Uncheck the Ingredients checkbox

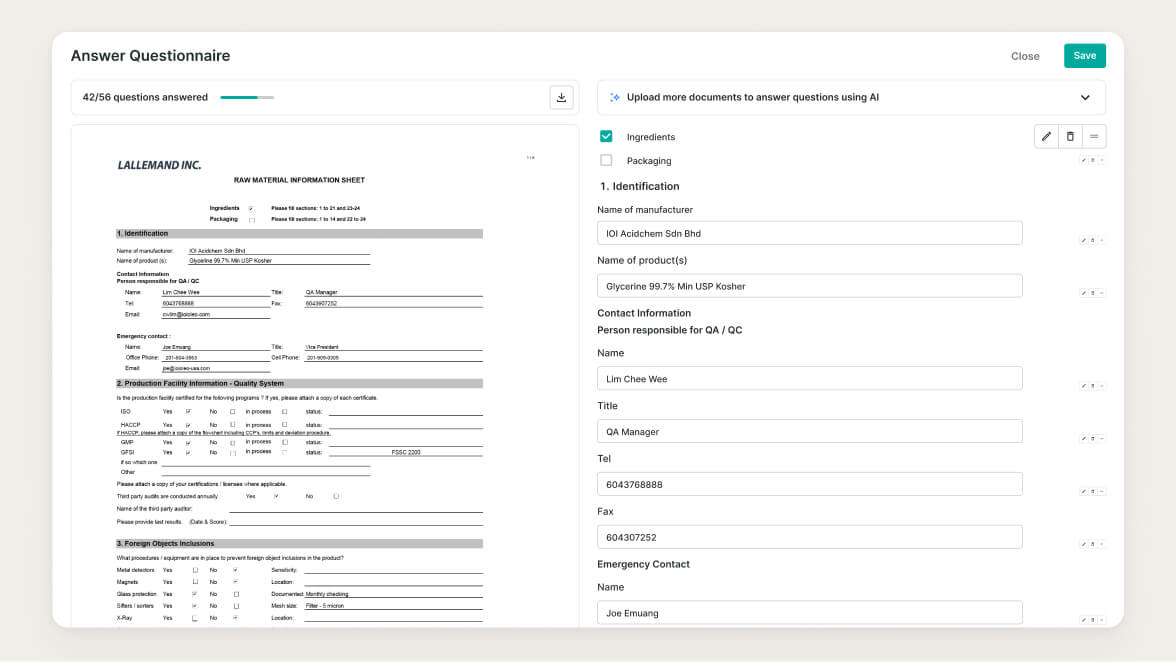(x=606, y=136)
